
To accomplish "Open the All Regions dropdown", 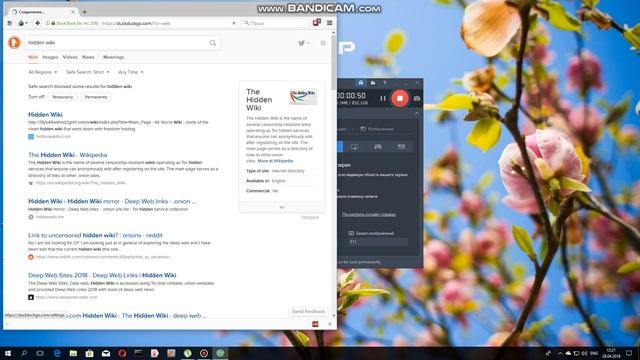I will click(x=42, y=72).
